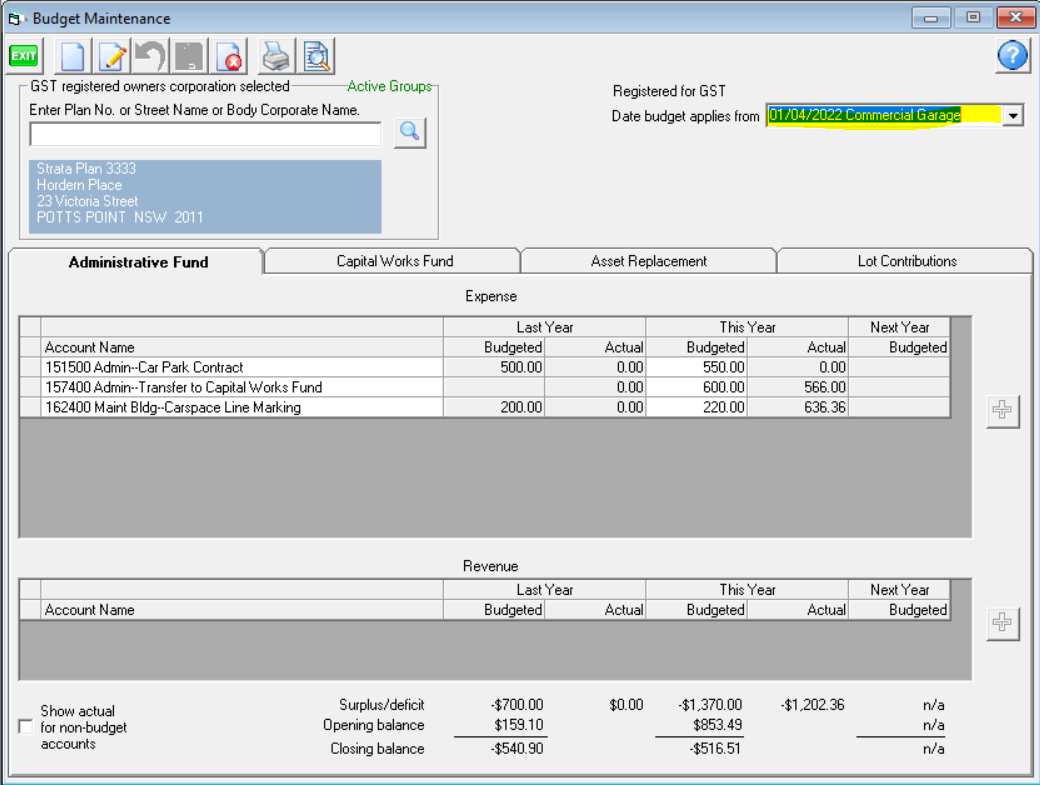This screenshot has width=1040, height=785.
Task: Create a new budget with the blank page icon
Action: [74, 56]
